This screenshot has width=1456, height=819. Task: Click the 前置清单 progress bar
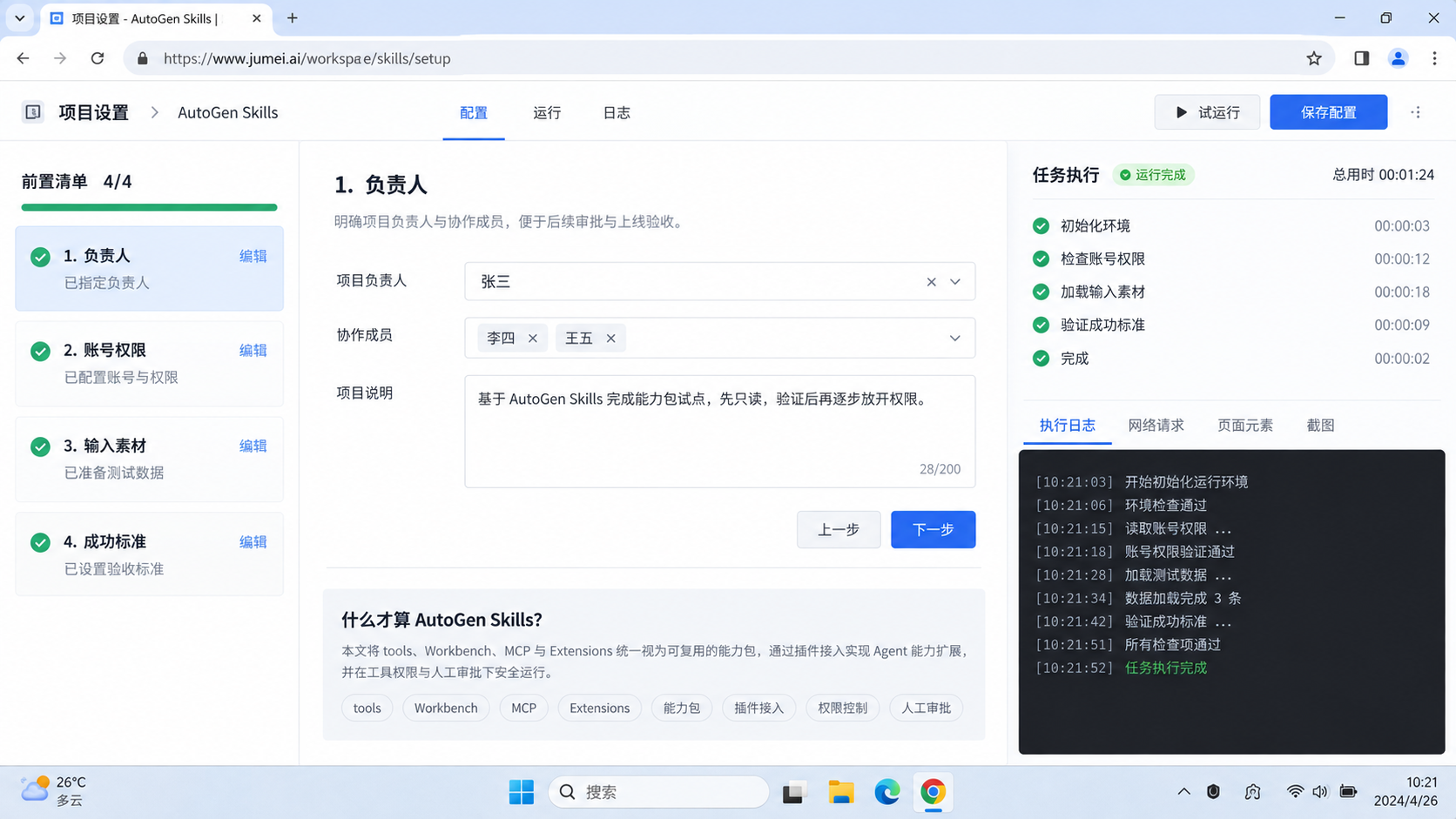pyautogui.click(x=149, y=207)
